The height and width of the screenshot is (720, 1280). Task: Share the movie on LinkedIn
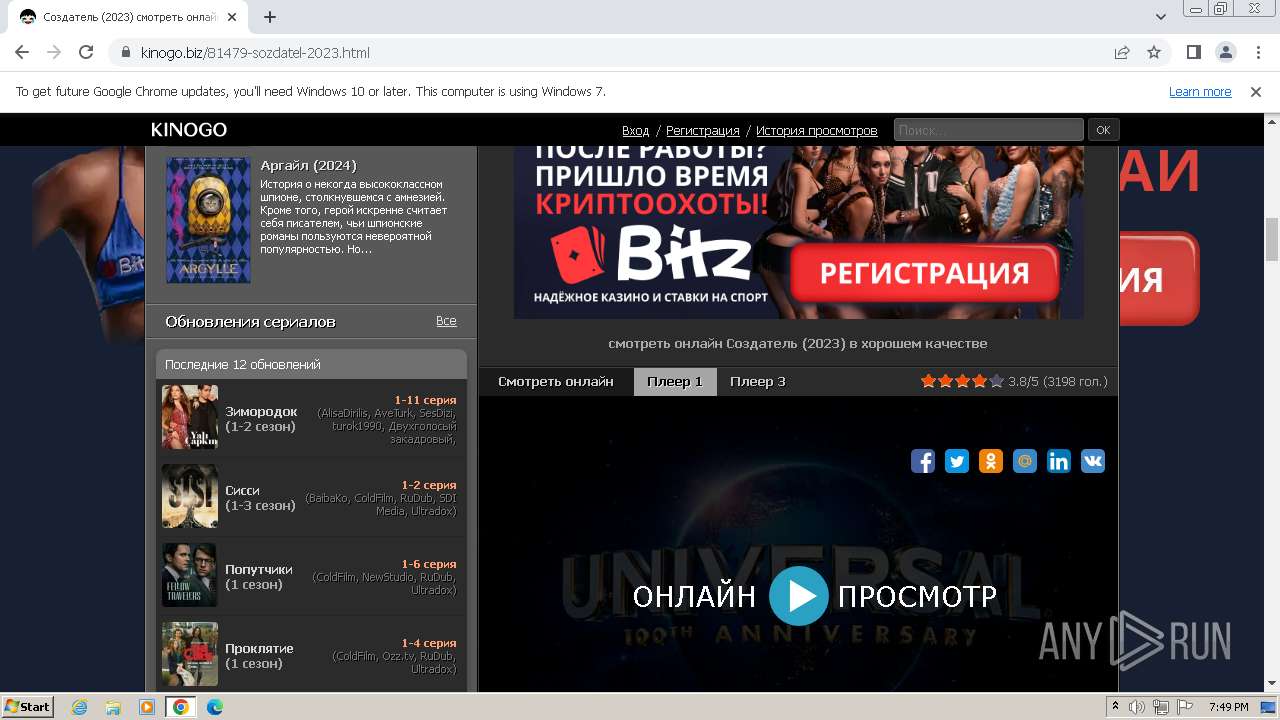(x=1059, y=461)
